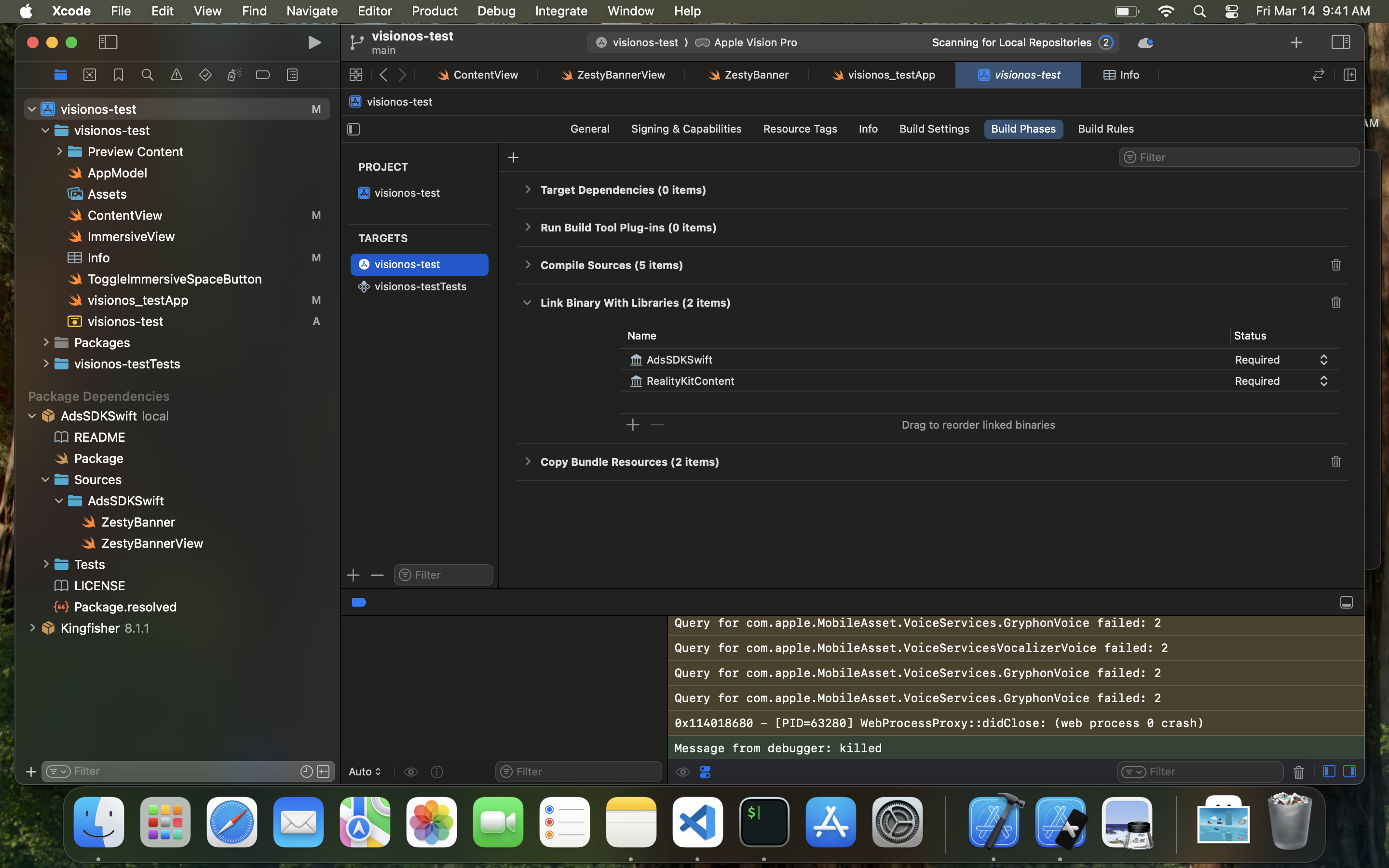Click the related items grid icon
Viewport: 1389px width, 868px height.
coord(356,75)
